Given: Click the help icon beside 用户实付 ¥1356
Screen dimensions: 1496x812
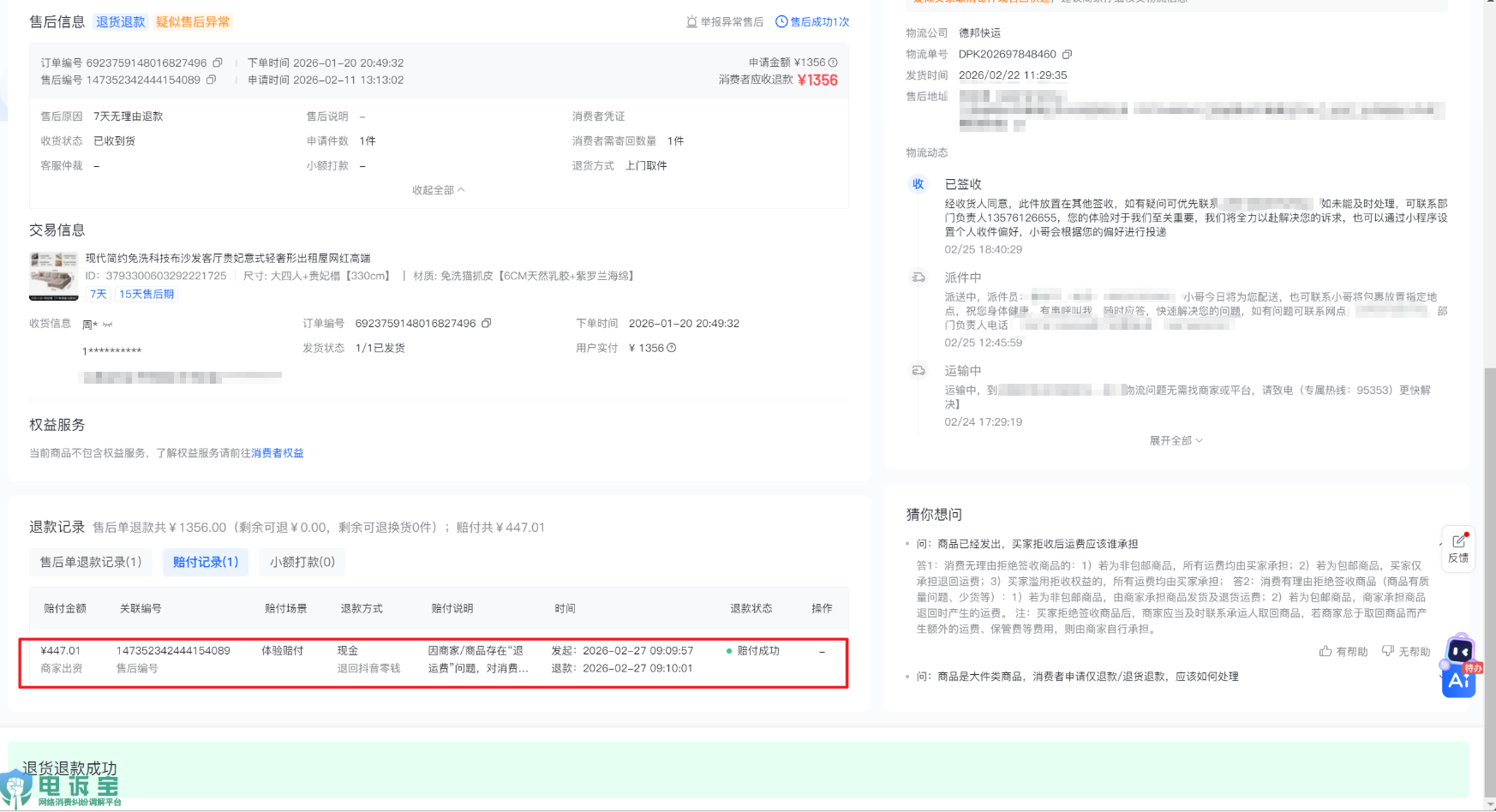Looking at the screenshot, I should click(x=672, y=348).
